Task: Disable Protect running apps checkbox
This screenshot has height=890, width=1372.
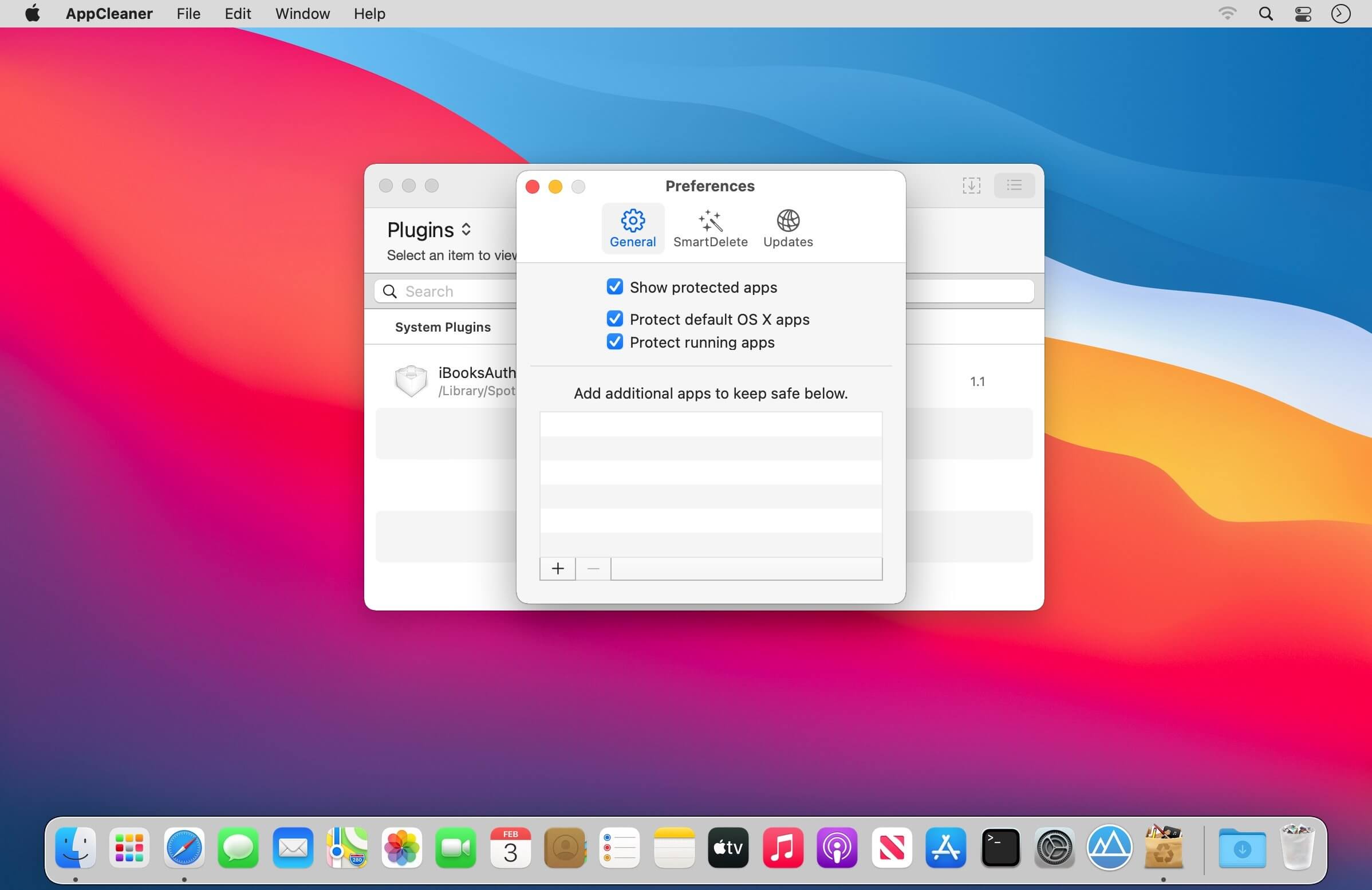Action: [614, 343]
